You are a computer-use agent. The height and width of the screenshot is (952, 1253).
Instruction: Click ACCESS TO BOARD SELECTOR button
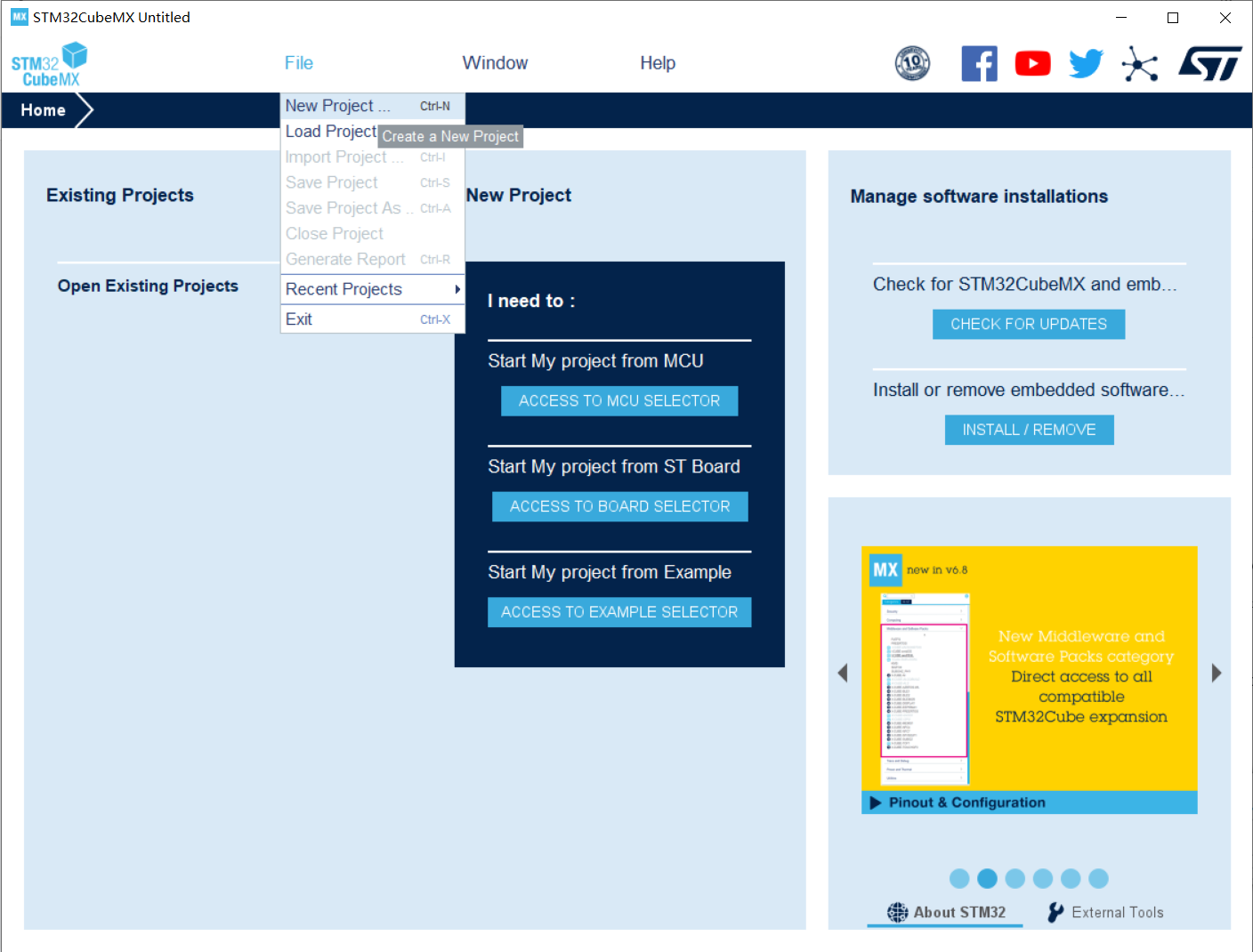(620, 506)
